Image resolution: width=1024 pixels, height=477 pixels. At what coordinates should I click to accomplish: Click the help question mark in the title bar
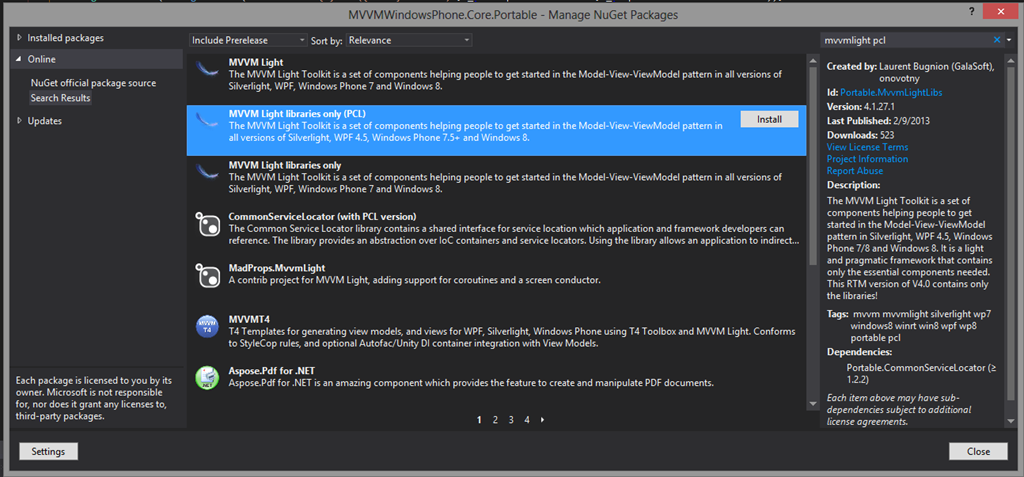click(972, 10)
